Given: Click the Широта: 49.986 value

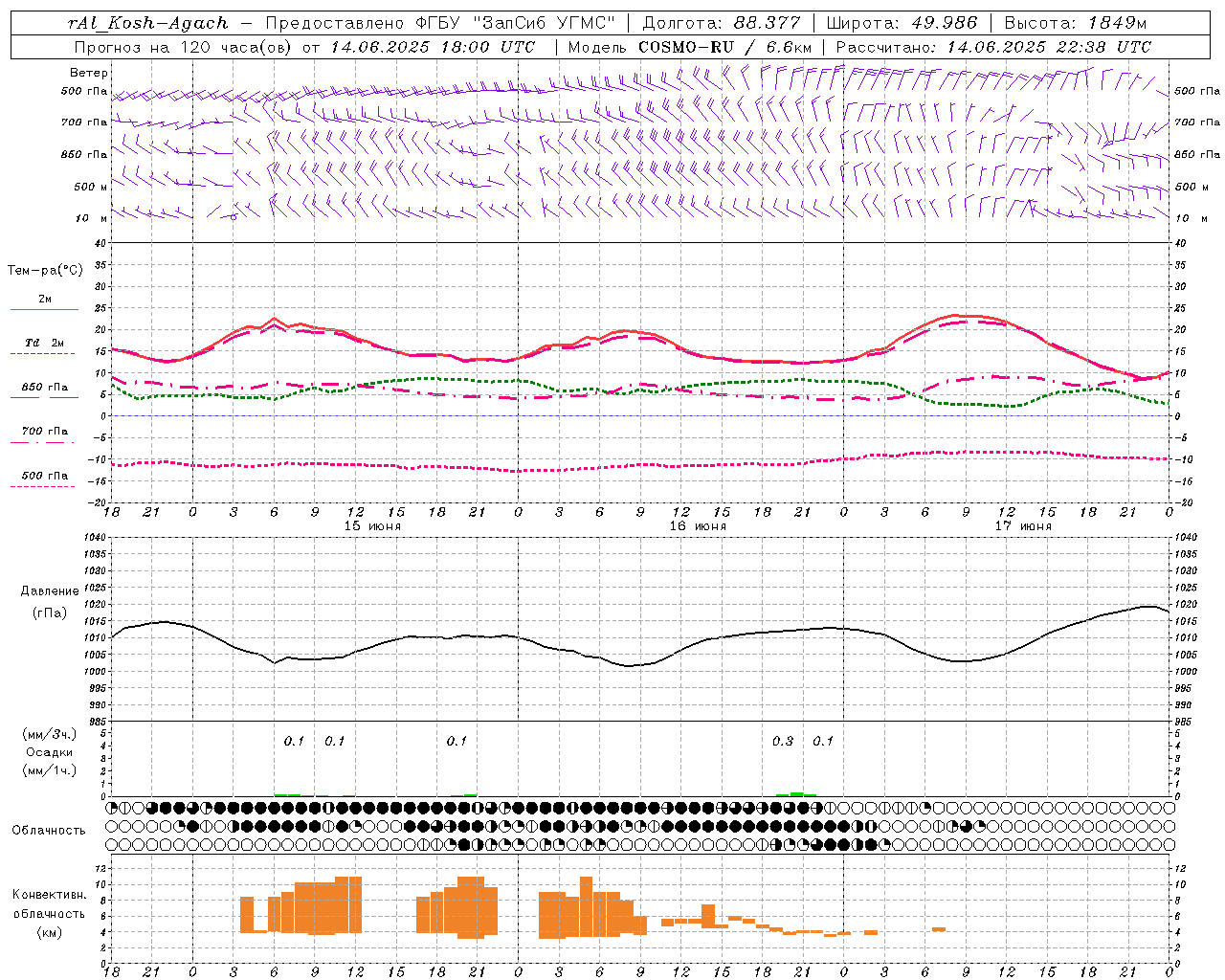Looking at the screenshot, I should (902, 23).
